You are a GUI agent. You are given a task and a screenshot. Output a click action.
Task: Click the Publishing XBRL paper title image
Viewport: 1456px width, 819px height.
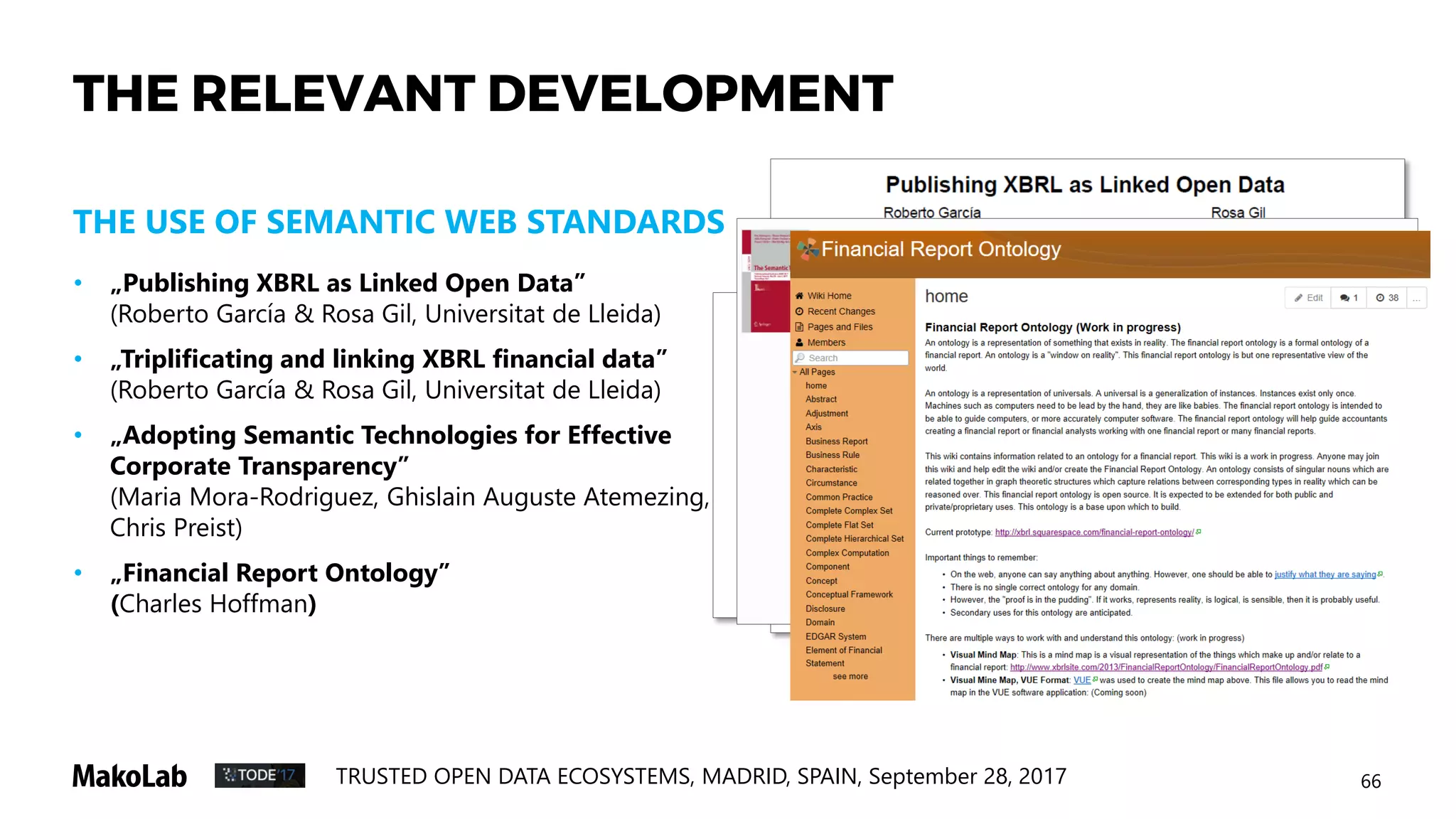[x=1085, y=185]
